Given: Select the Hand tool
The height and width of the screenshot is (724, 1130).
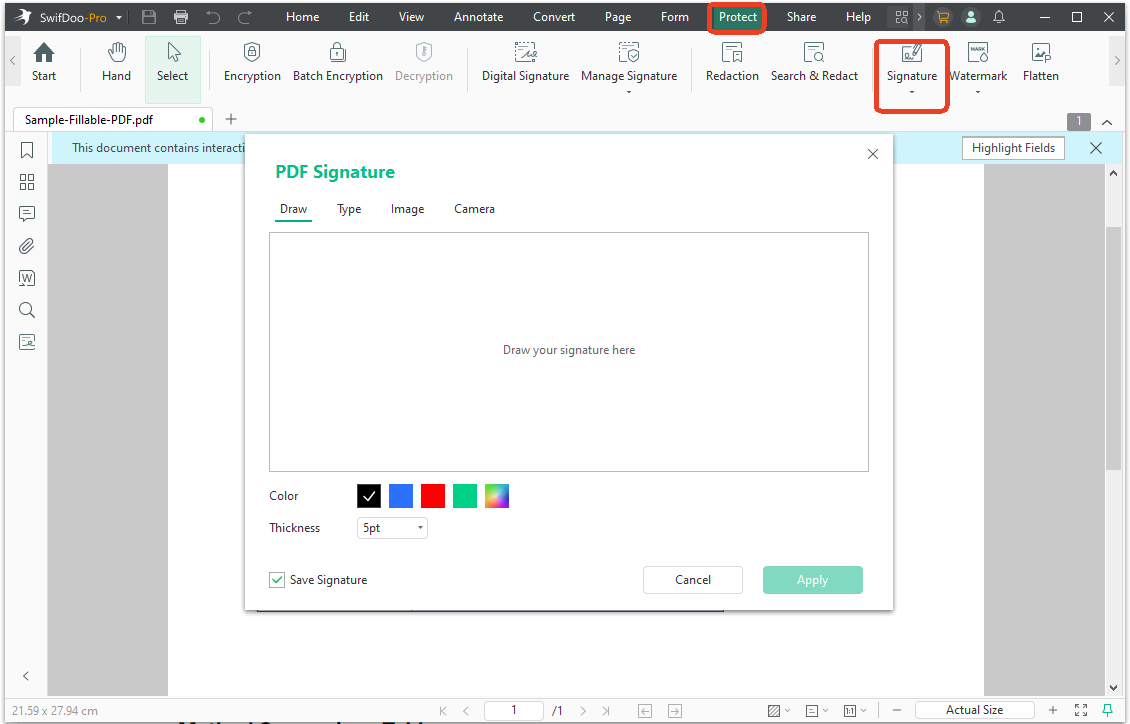Looking at the screenshot, I should coord(116,62).
